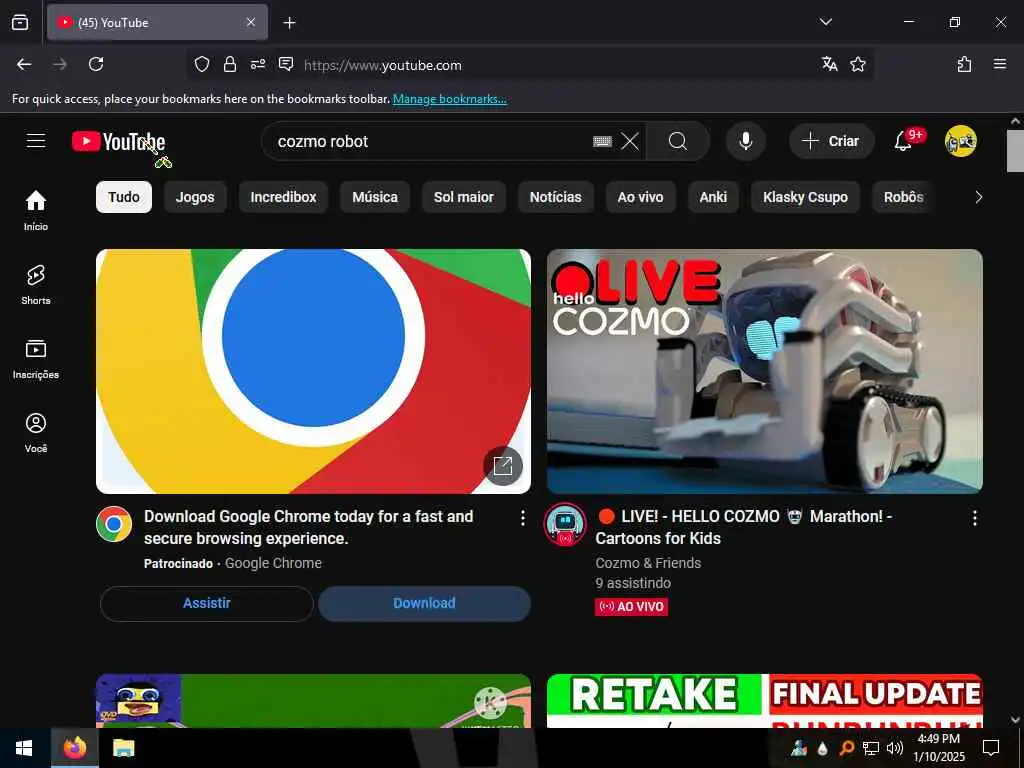This screenshot has width=1024, height=768.
Task: Open Firefox tracking protection shield
Action: (x=202, y=65)
